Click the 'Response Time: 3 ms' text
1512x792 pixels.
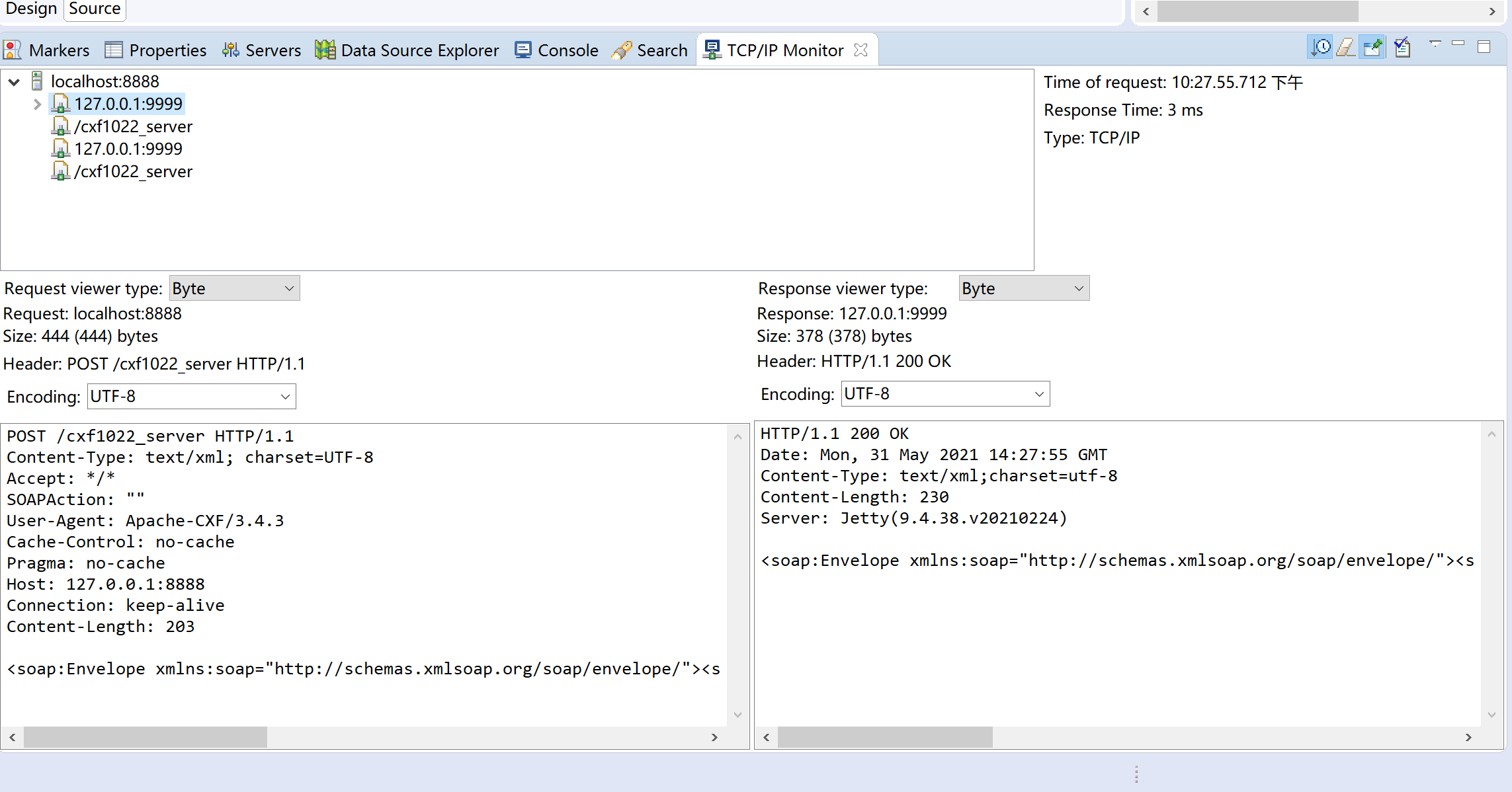1123,110
